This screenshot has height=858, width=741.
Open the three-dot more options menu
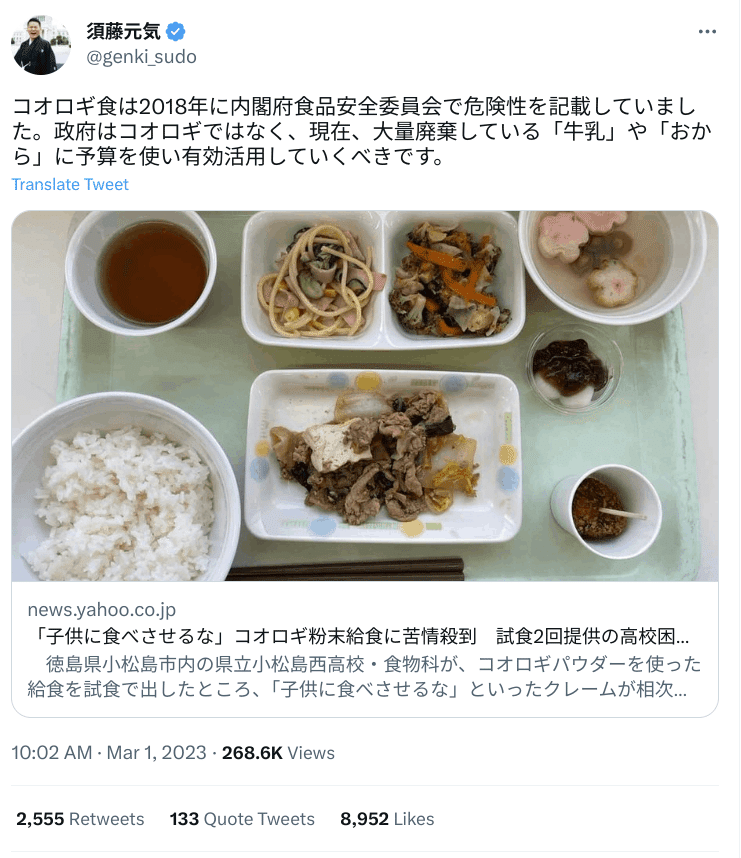click(707, 32)
